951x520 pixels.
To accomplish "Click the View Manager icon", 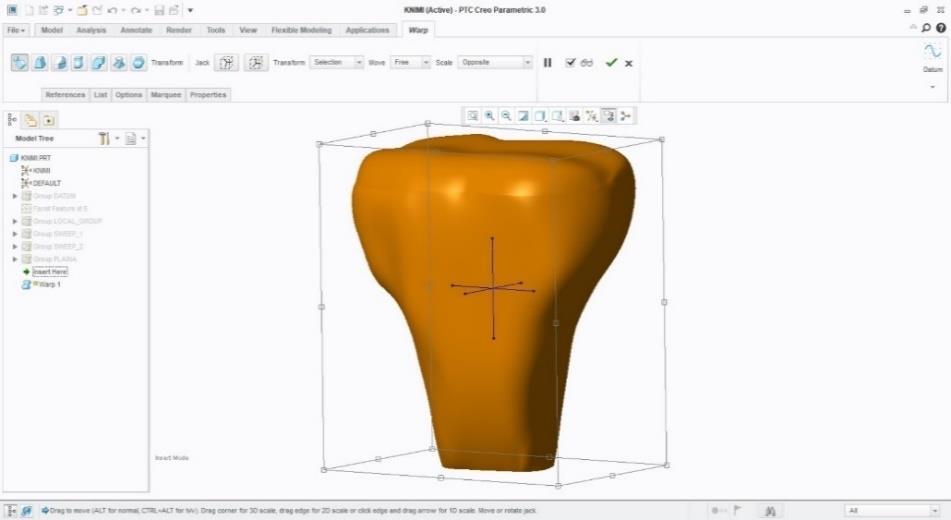I will 574,115.
